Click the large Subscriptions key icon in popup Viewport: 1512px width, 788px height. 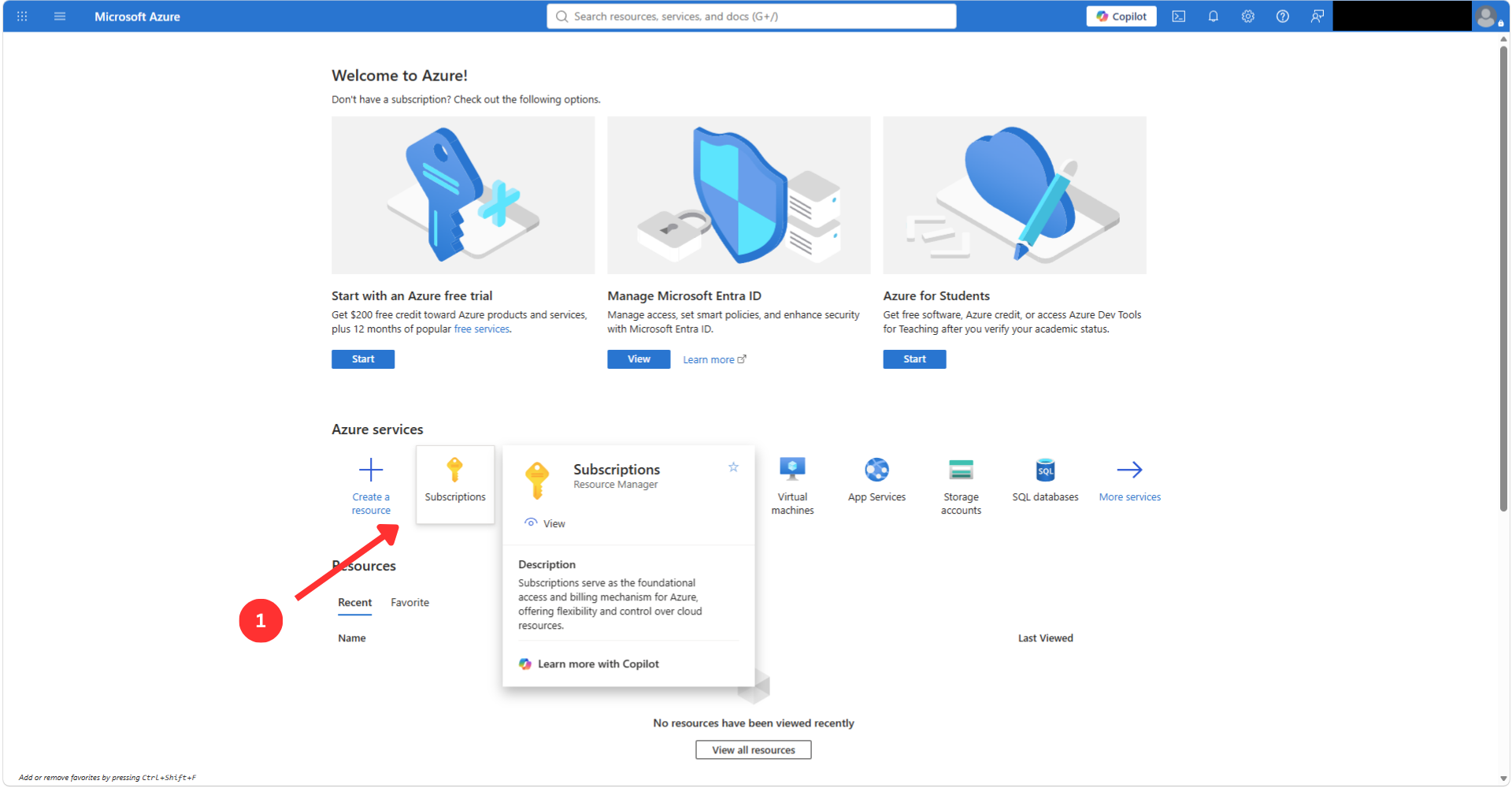point(537,480)
